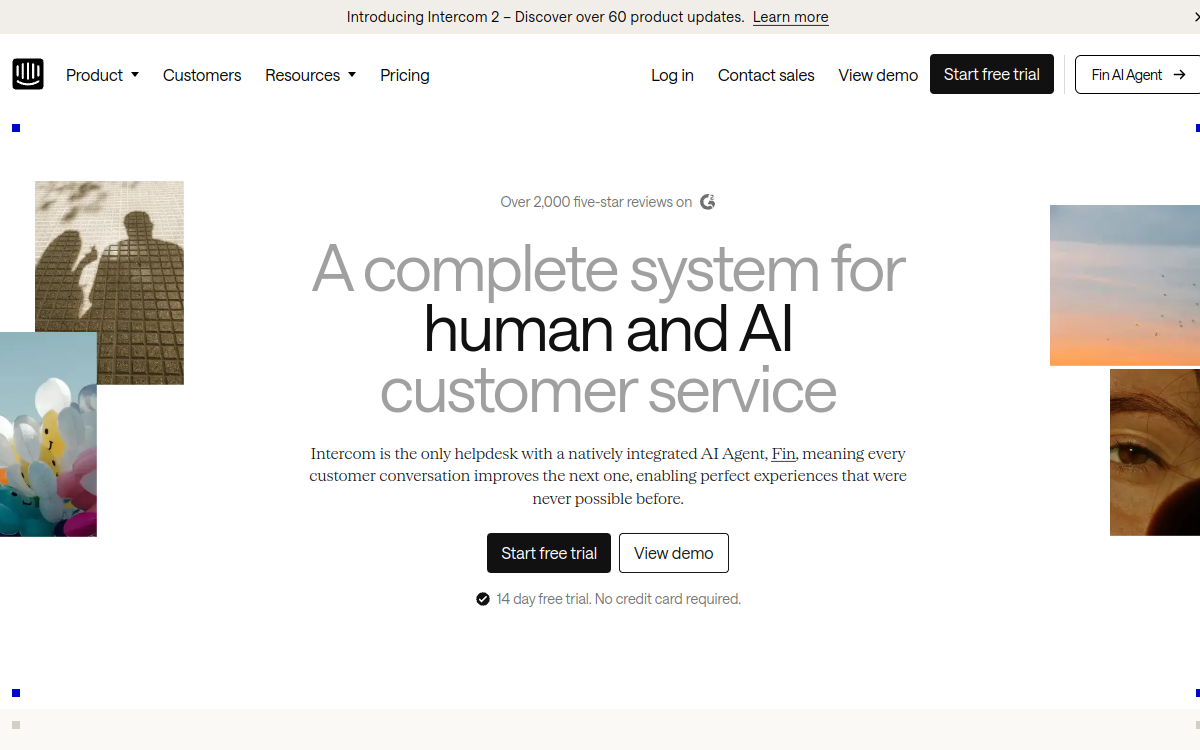Screen dimensions: 1200x750
Task: Click the "Over 2,000 five-star reviews on" text
Action: [x=596, y=202]
